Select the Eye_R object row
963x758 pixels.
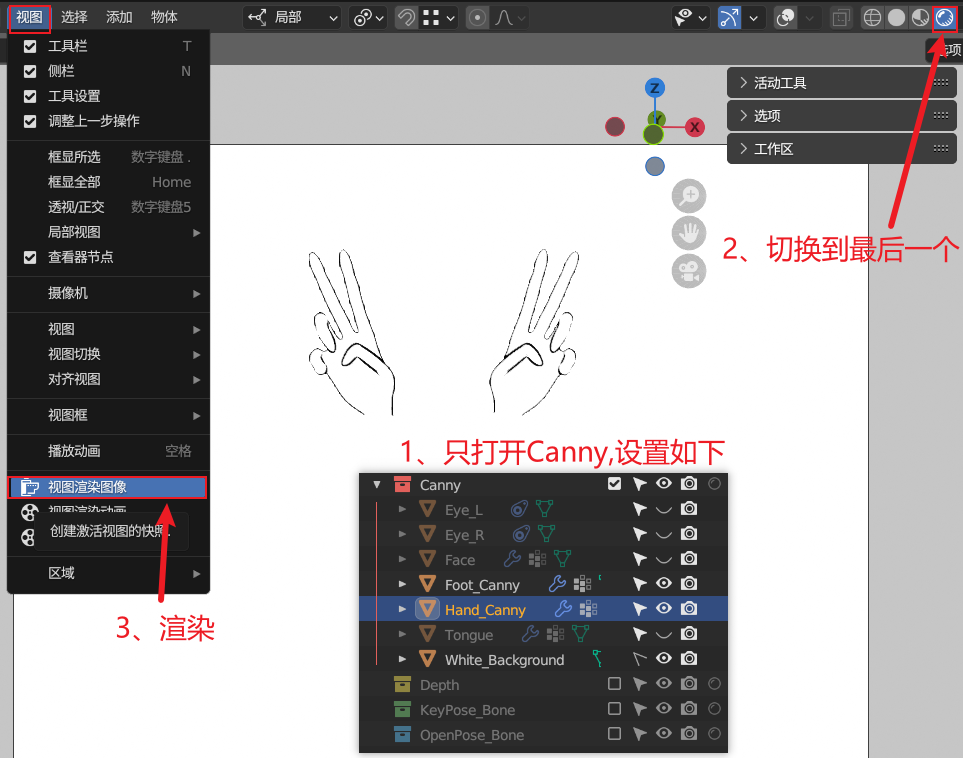(544, 534)
